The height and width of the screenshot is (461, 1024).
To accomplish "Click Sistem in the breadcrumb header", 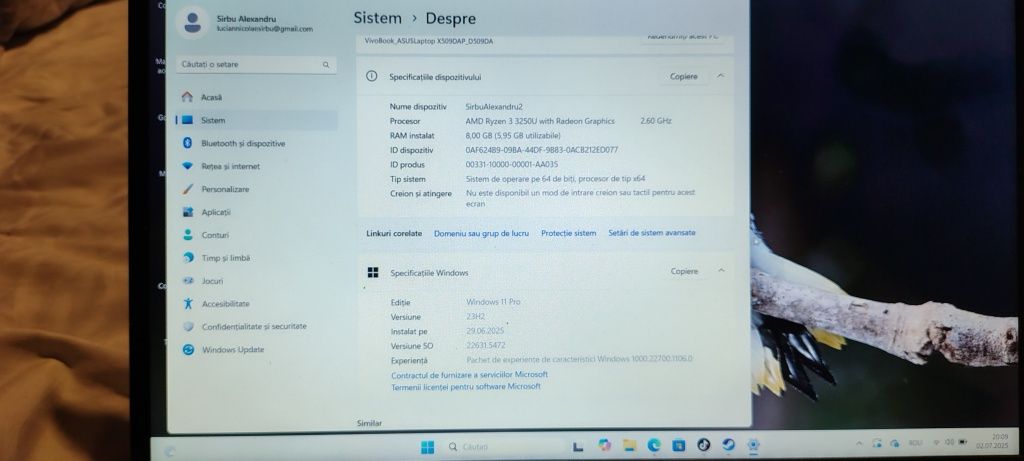I will (377, 18).
